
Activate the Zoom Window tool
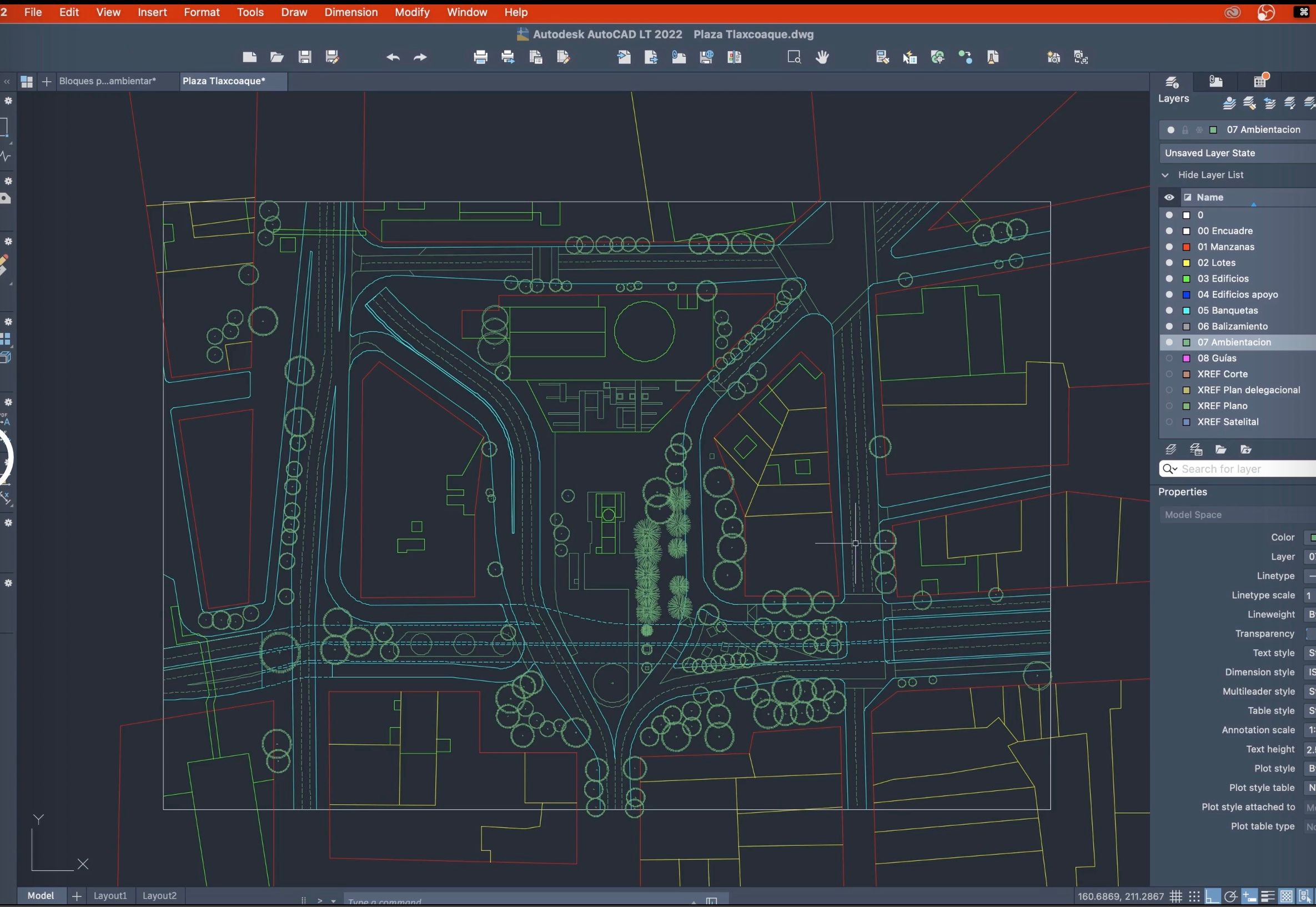794,57
